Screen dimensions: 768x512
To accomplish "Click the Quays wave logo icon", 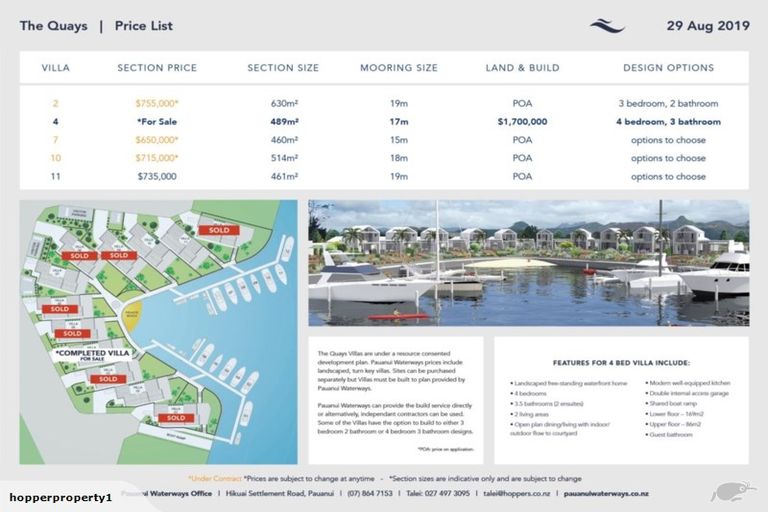I will [x=607, y=26].
